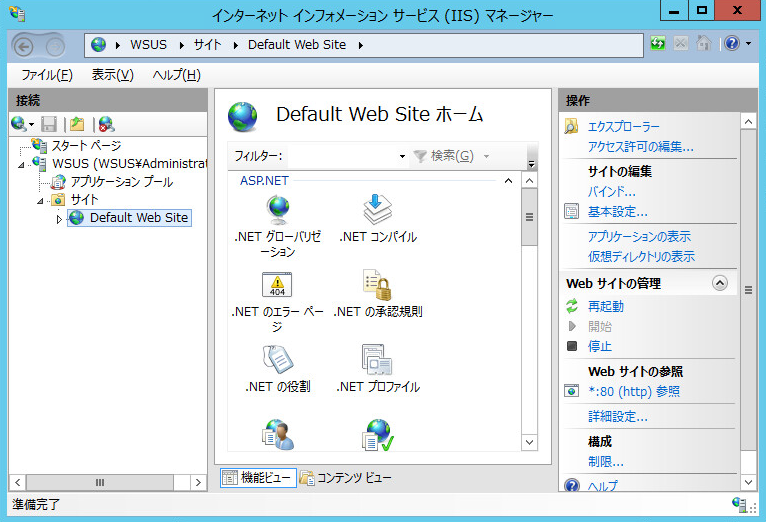The height and width of the screenshot is (522, 766).
Task: Open the ファイル(F) menu
Action: 47,75
